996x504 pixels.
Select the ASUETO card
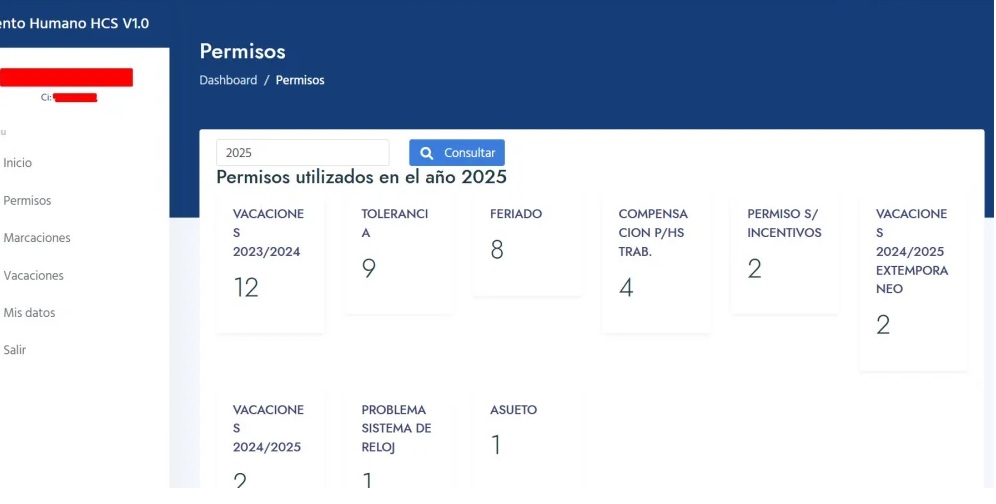(x=527, y=435)
